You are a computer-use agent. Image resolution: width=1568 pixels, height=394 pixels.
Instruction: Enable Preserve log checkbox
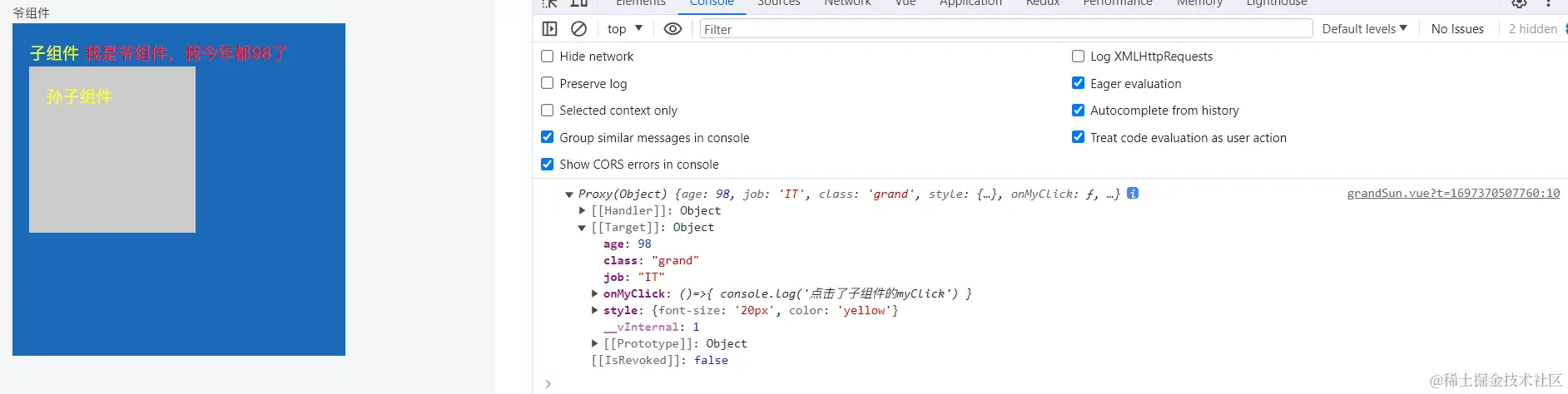pyautogui.click(x=547, y=83)
